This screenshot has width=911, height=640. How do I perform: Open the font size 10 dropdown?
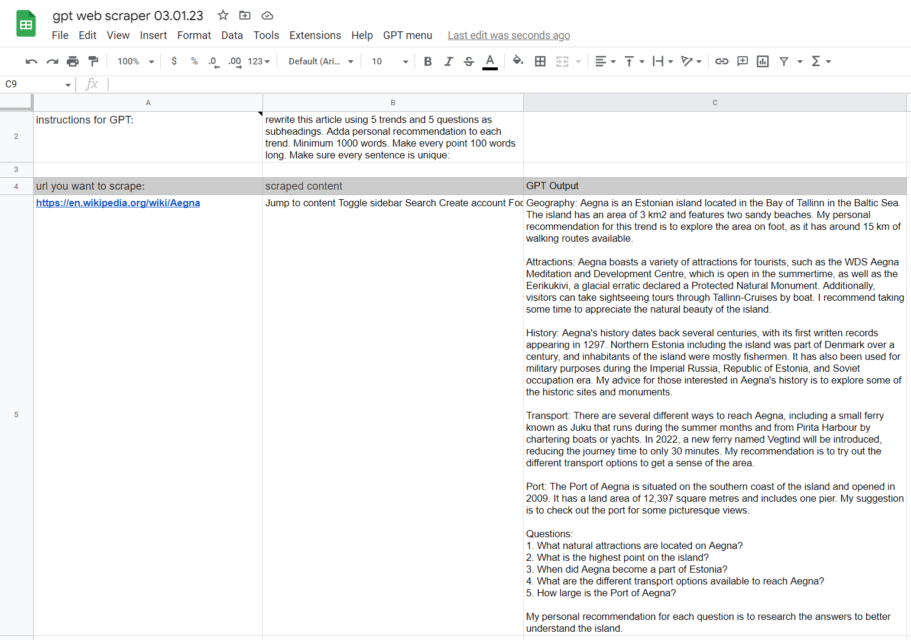coord(390,61)
